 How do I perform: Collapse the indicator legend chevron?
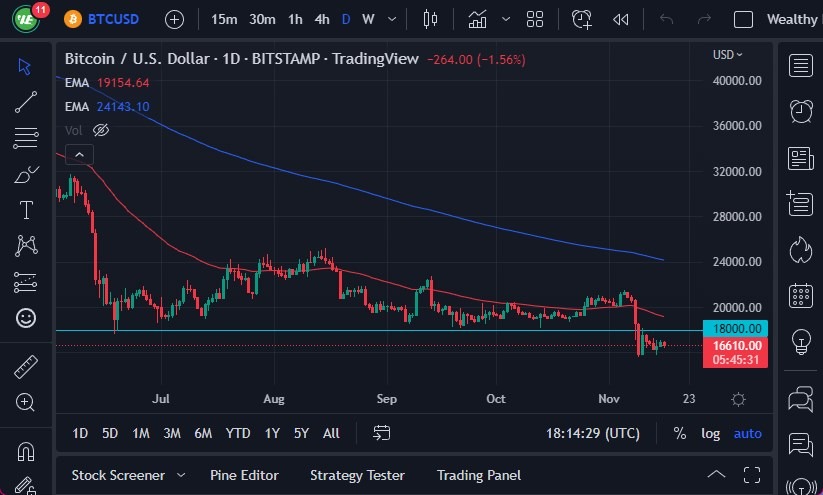click(x=78, y=154)
